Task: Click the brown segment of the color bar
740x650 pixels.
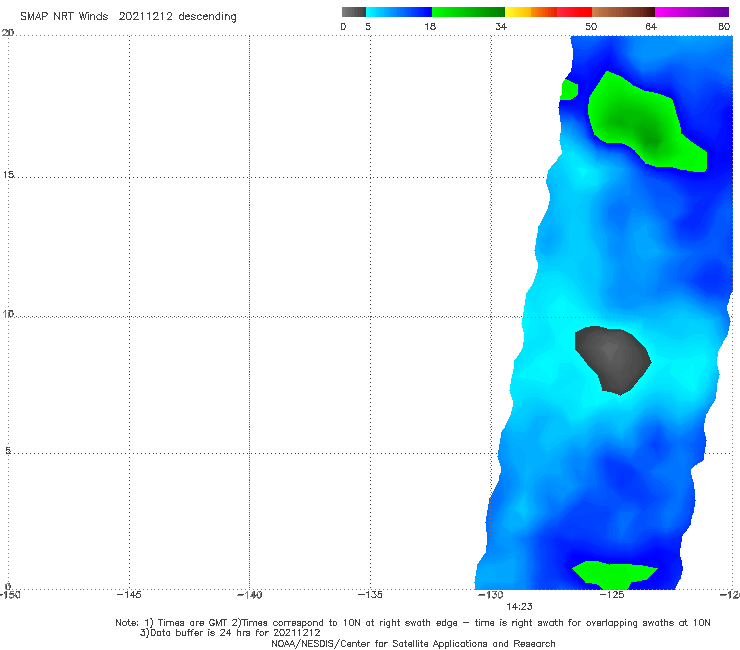Action: point(623,12)
